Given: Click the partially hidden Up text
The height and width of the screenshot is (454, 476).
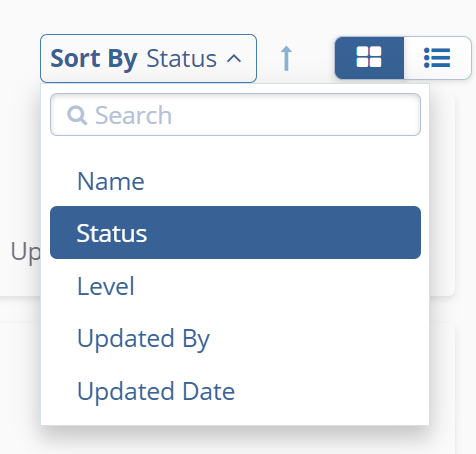Looking at the screenshot, I should tap(25, 252).
